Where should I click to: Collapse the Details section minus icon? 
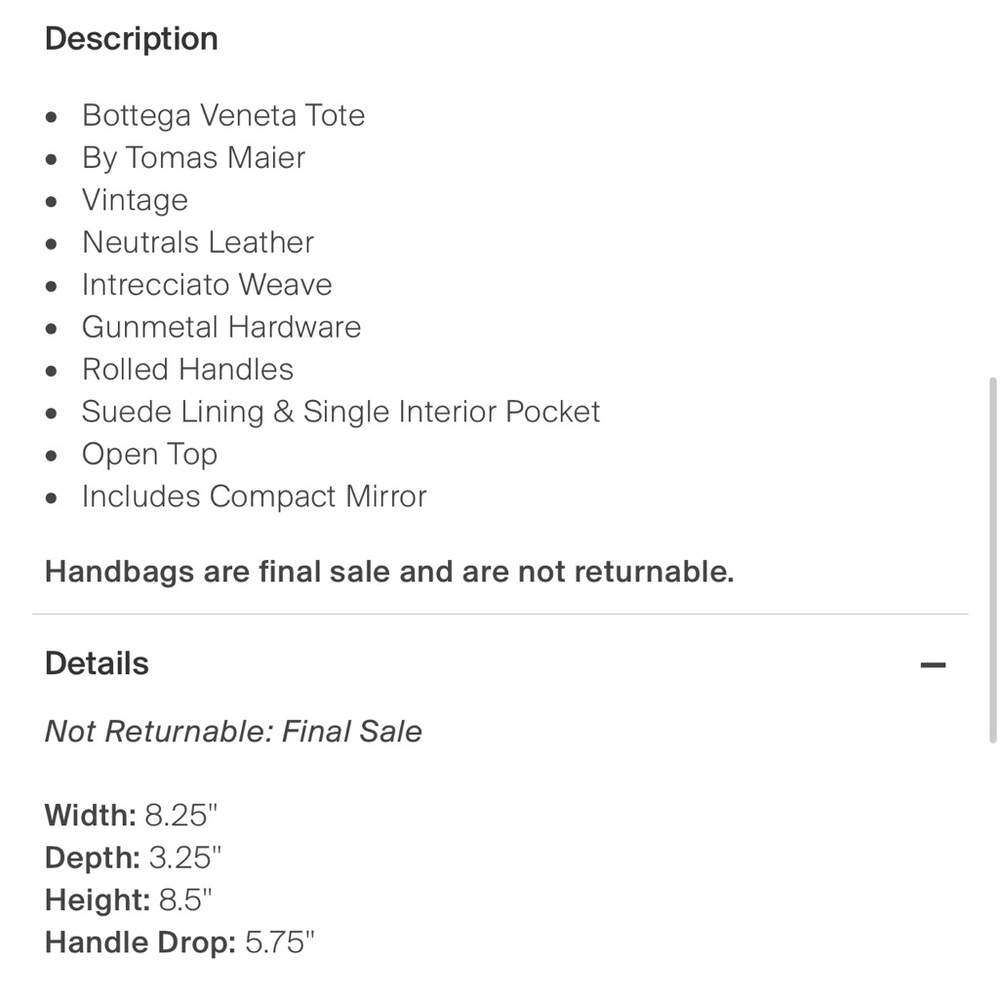(x=932, y=665)
